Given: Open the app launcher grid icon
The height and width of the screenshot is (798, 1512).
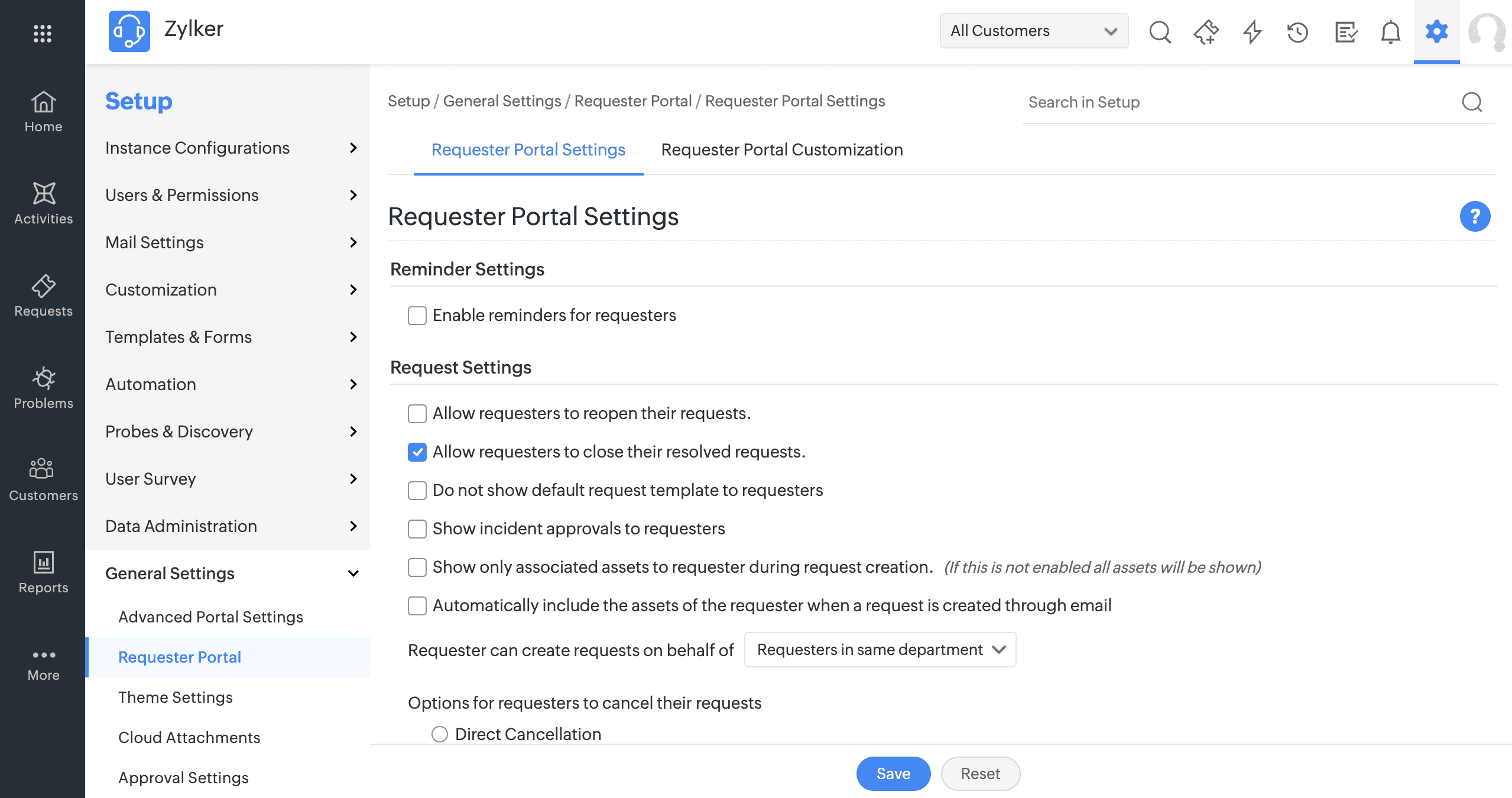Looking at the screenshot, I should (x=43, y=33).
